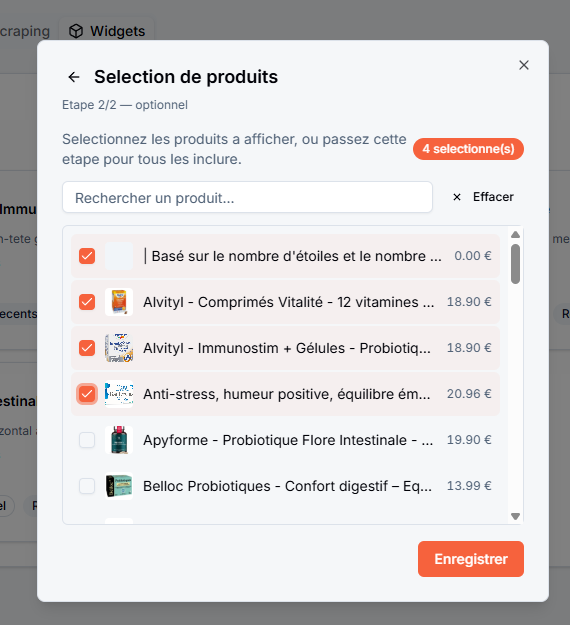Click the list scroll down arrow
This screenshot has width=570, height=625.
pos(515,516)
